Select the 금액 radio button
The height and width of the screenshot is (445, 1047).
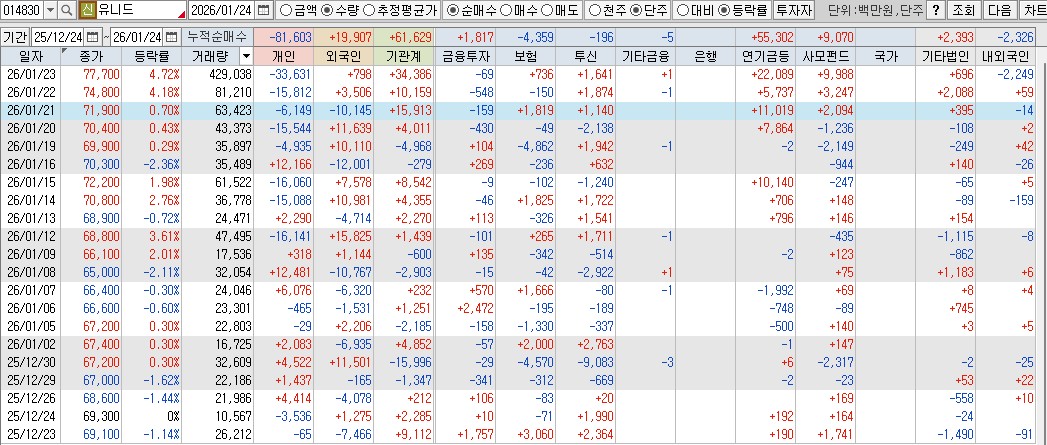click(x=284, y=10)
